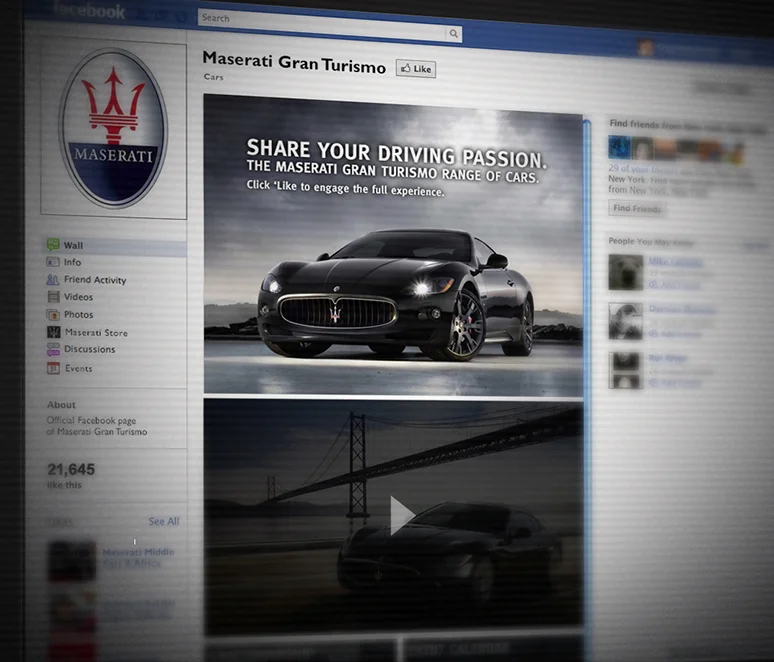The height and width of the screenshot is (662, 774).
Task: Play the Maserati bridge video
Action: click(401, 515)
